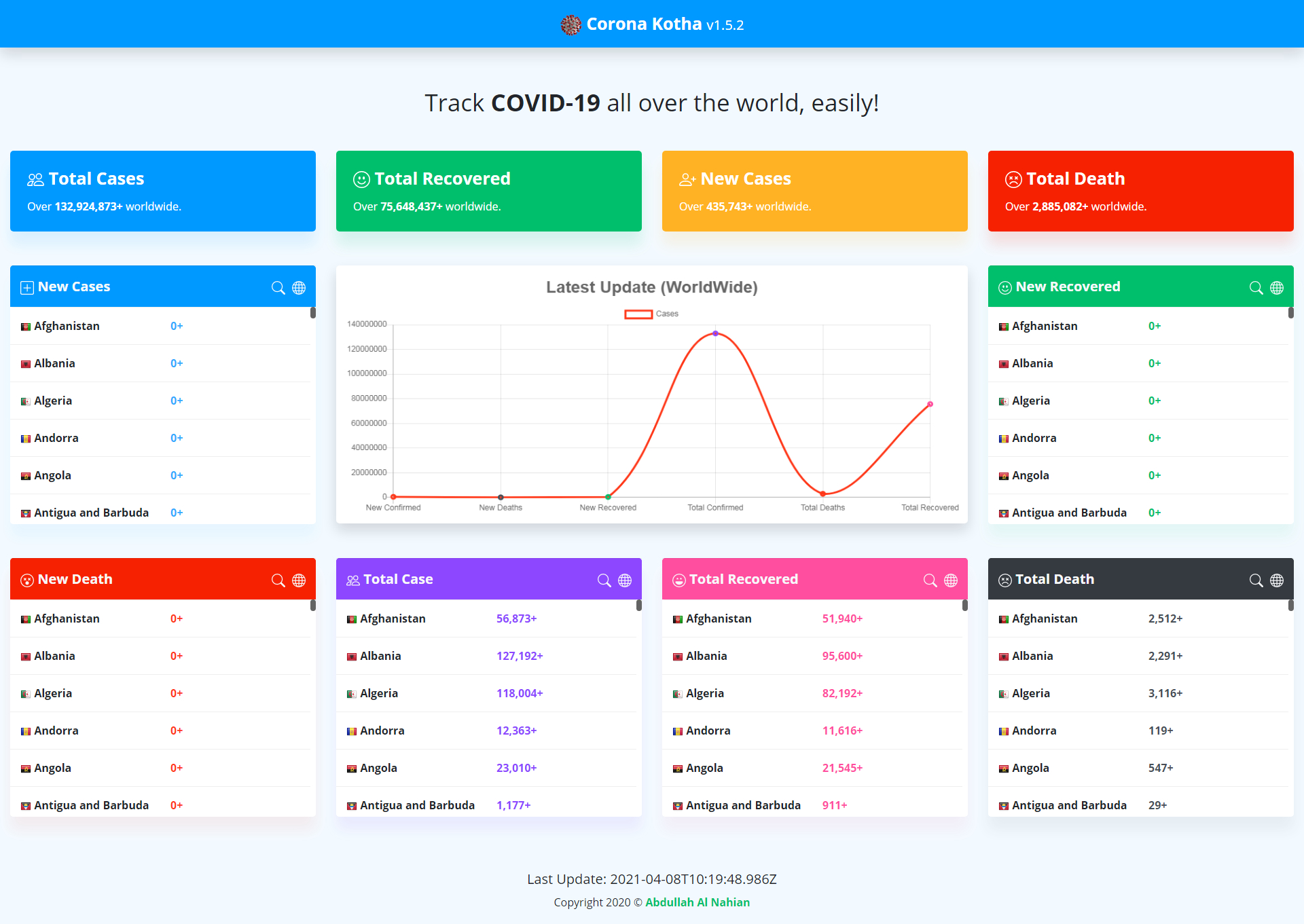Click globe icon in Total Case panel
Image resolution: width=1304 pixels, height=924 pixels.
click(x=625, y=580)
